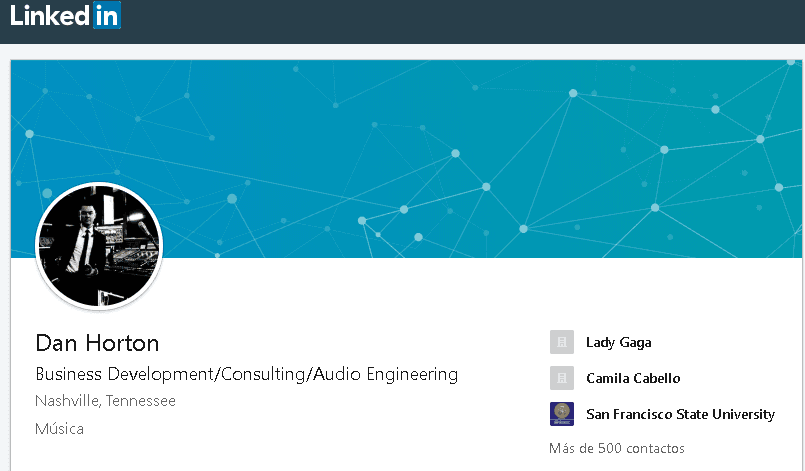Click the word "Linked" in the header logo
805x471 pixels.
(50, 16)
